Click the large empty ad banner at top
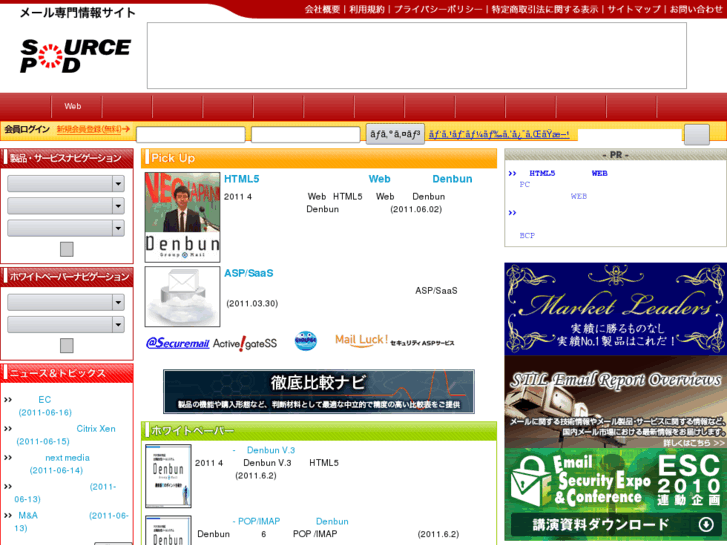 tap(417, 56)
